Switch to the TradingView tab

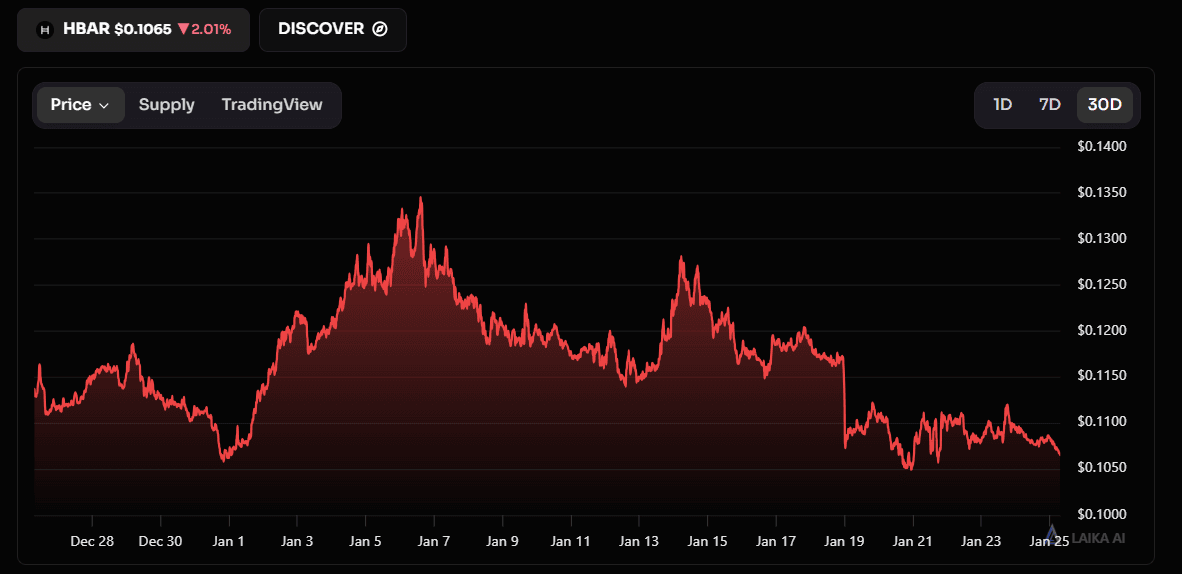[x=272, y=105]
